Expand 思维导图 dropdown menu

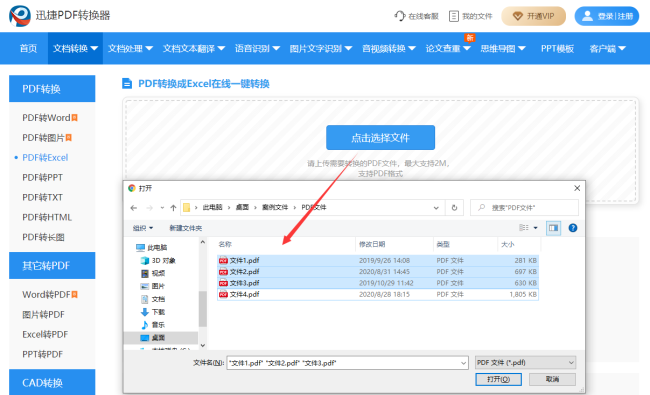tap(502, 48)
